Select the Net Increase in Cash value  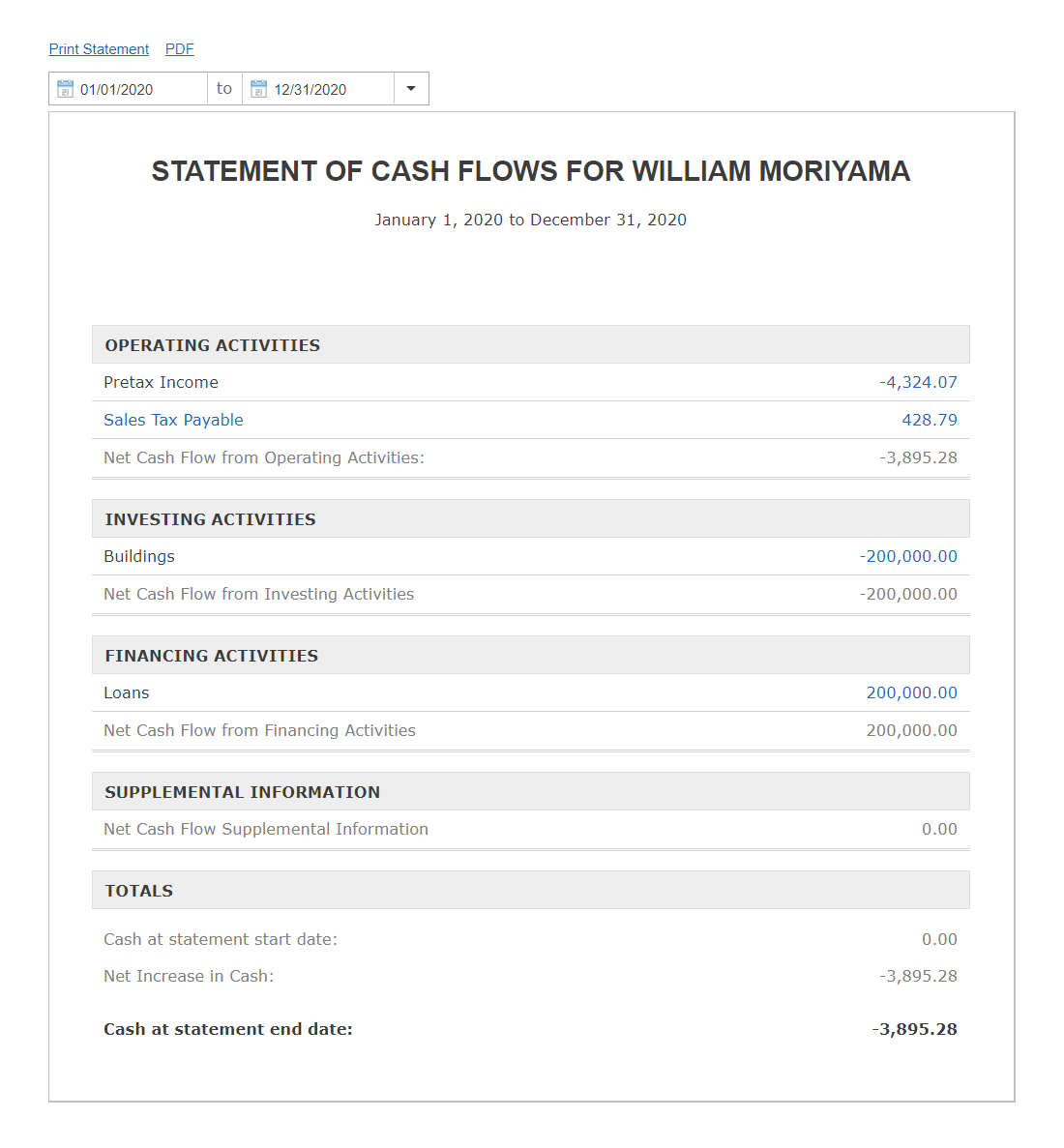pos(918,976)
